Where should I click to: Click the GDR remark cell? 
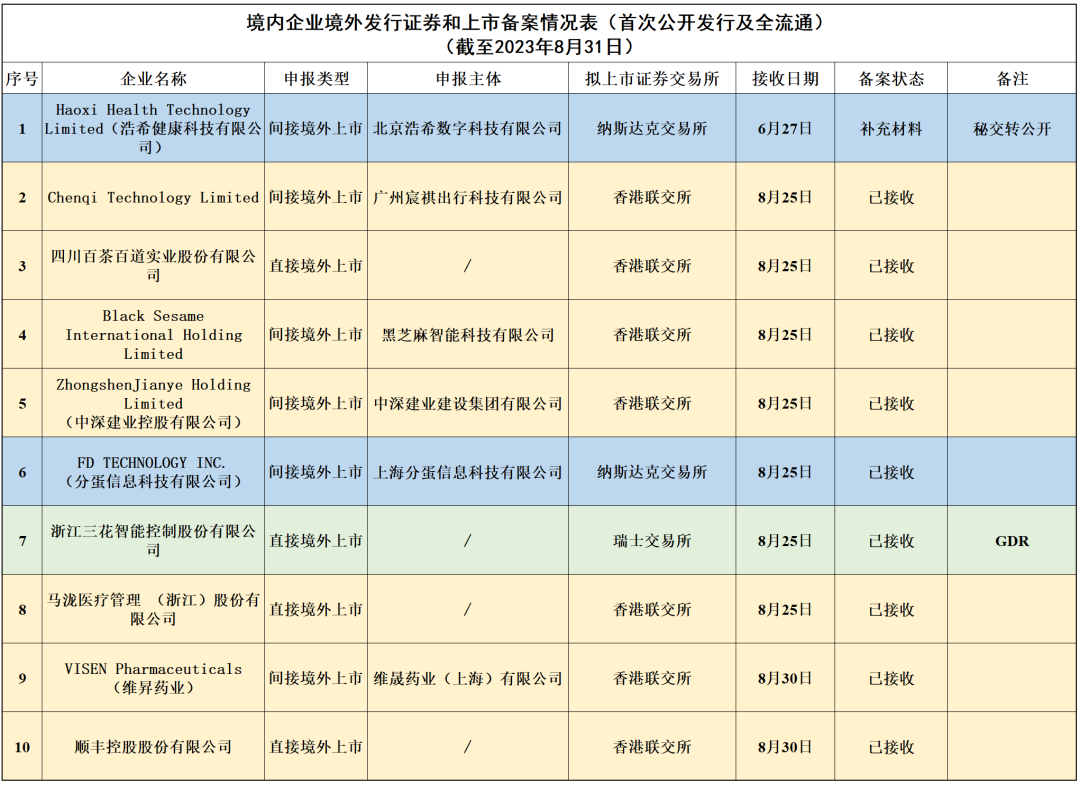click(x=1012, y=541)
